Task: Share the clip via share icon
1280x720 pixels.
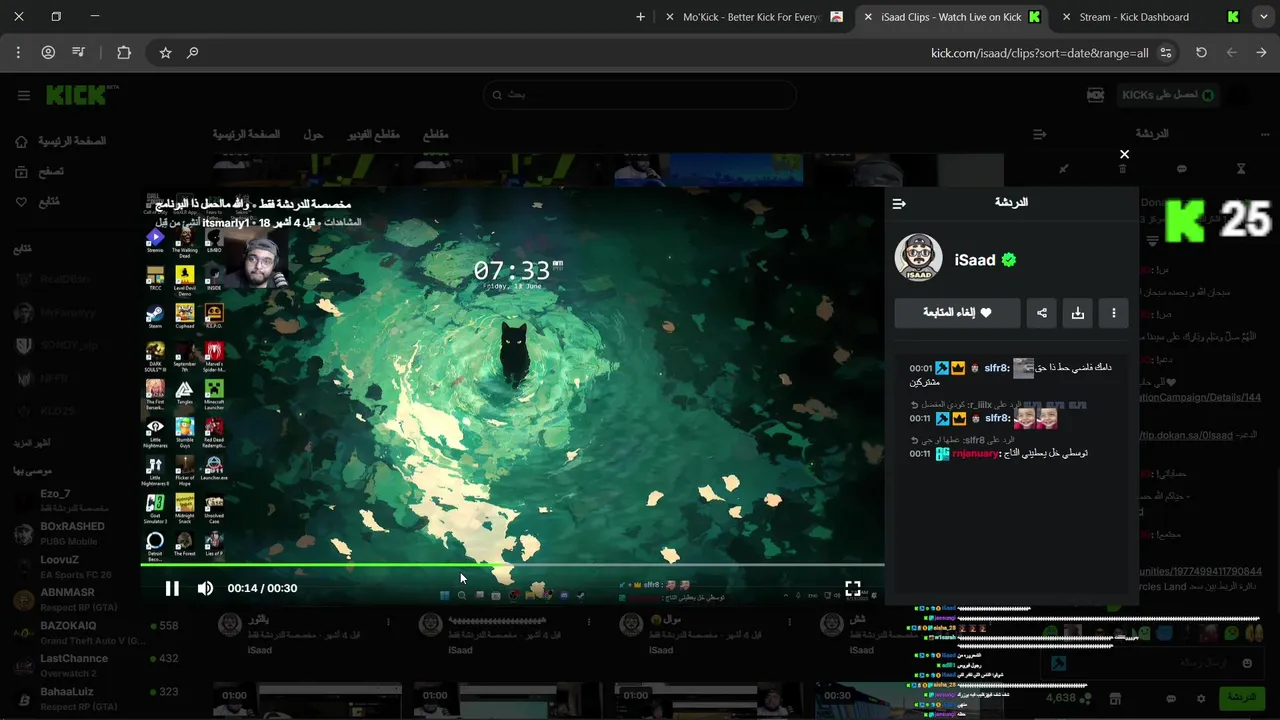Action: click(1042, 313)
